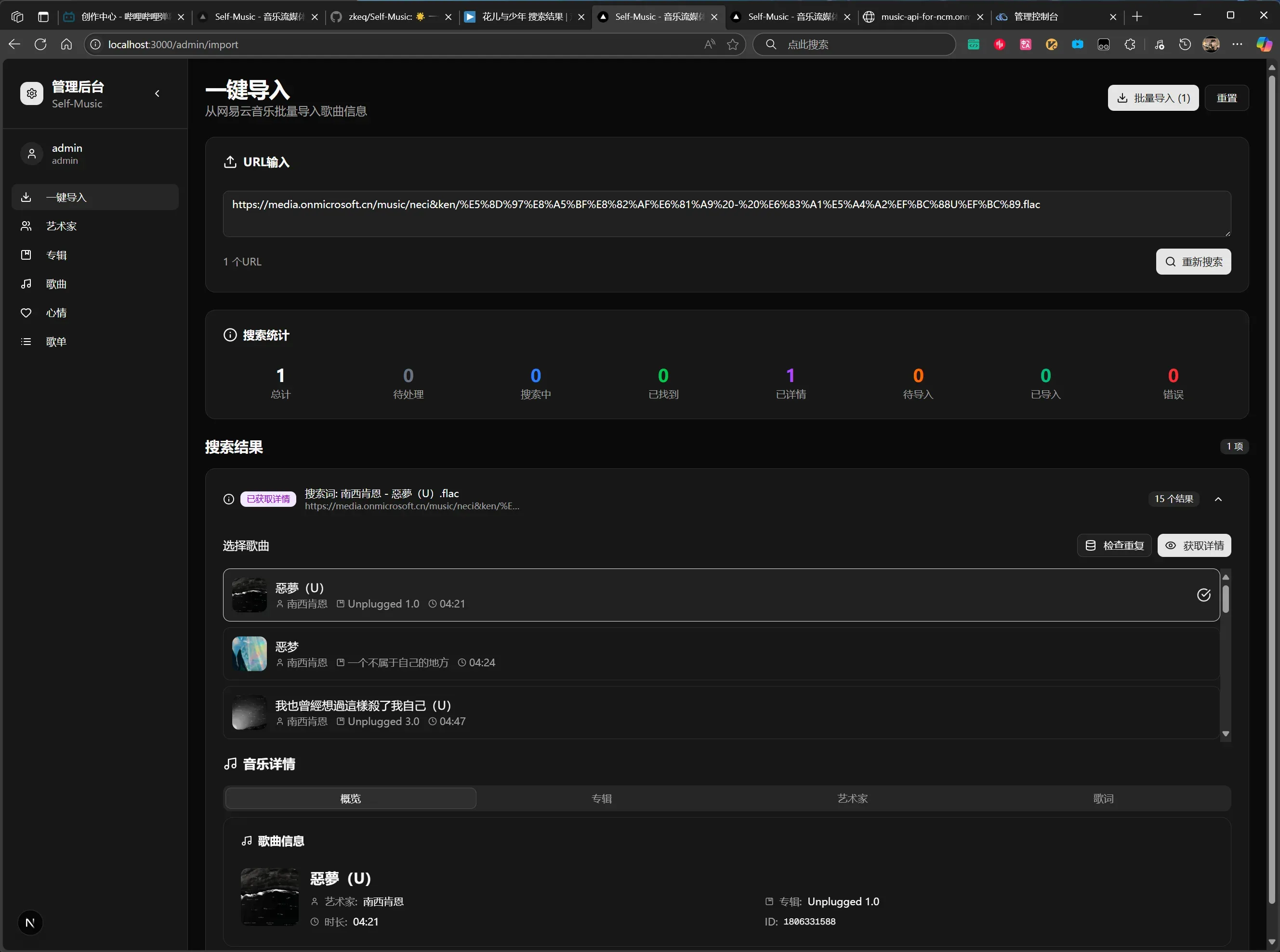Collapse the sidebar with the chevron arrow
The image size is (1280, 952).
point(157,93)
